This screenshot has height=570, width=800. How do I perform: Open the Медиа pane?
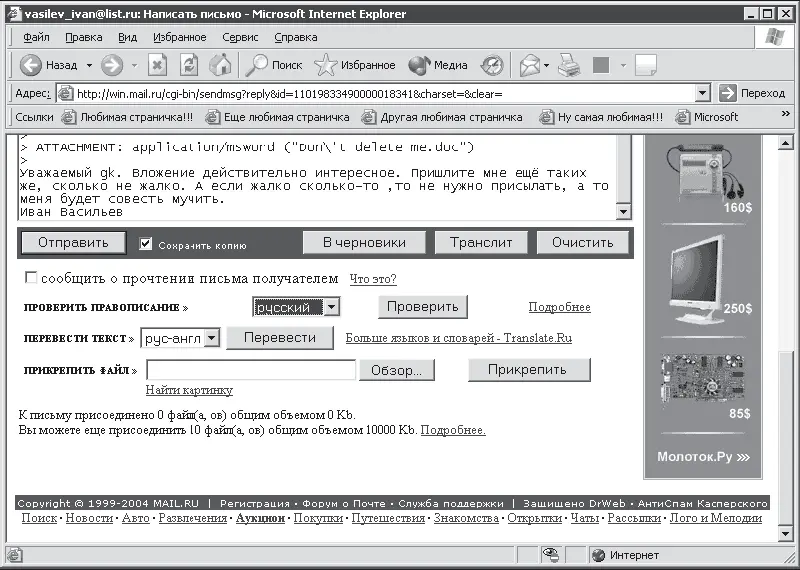tap(438, 65)
